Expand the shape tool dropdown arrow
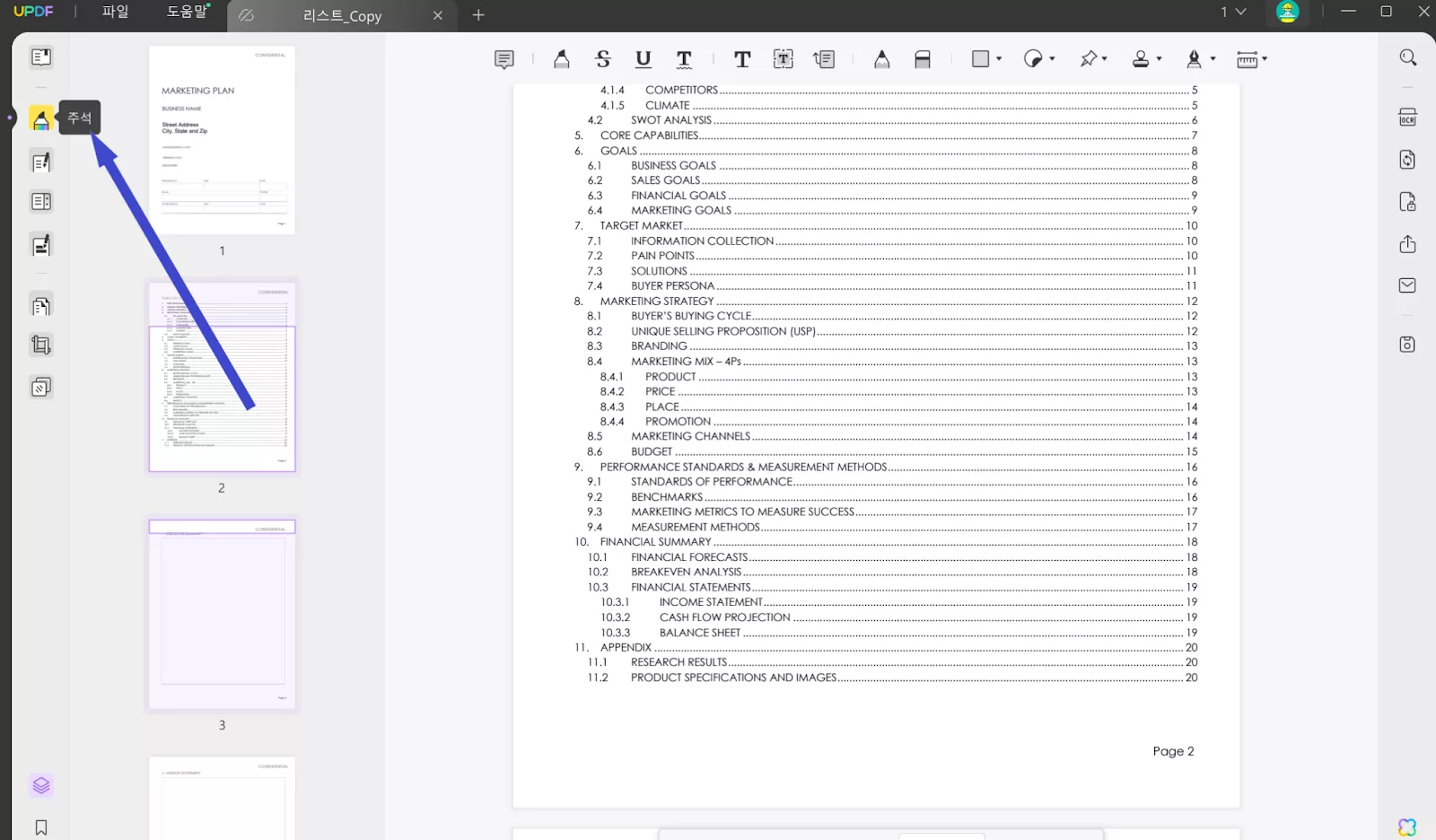1436x840 pixels. [x=999, y=59]
